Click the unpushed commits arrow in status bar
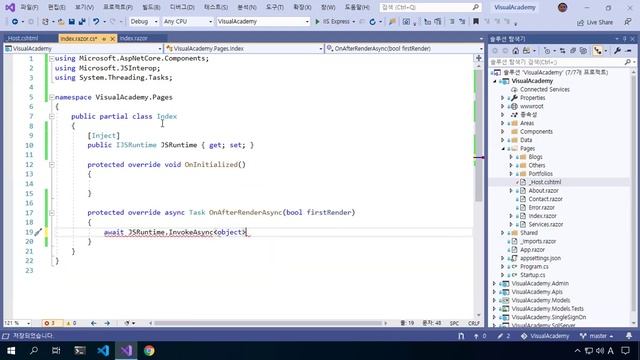The width and height of the screenshot is (640, 360). [480, 336]
